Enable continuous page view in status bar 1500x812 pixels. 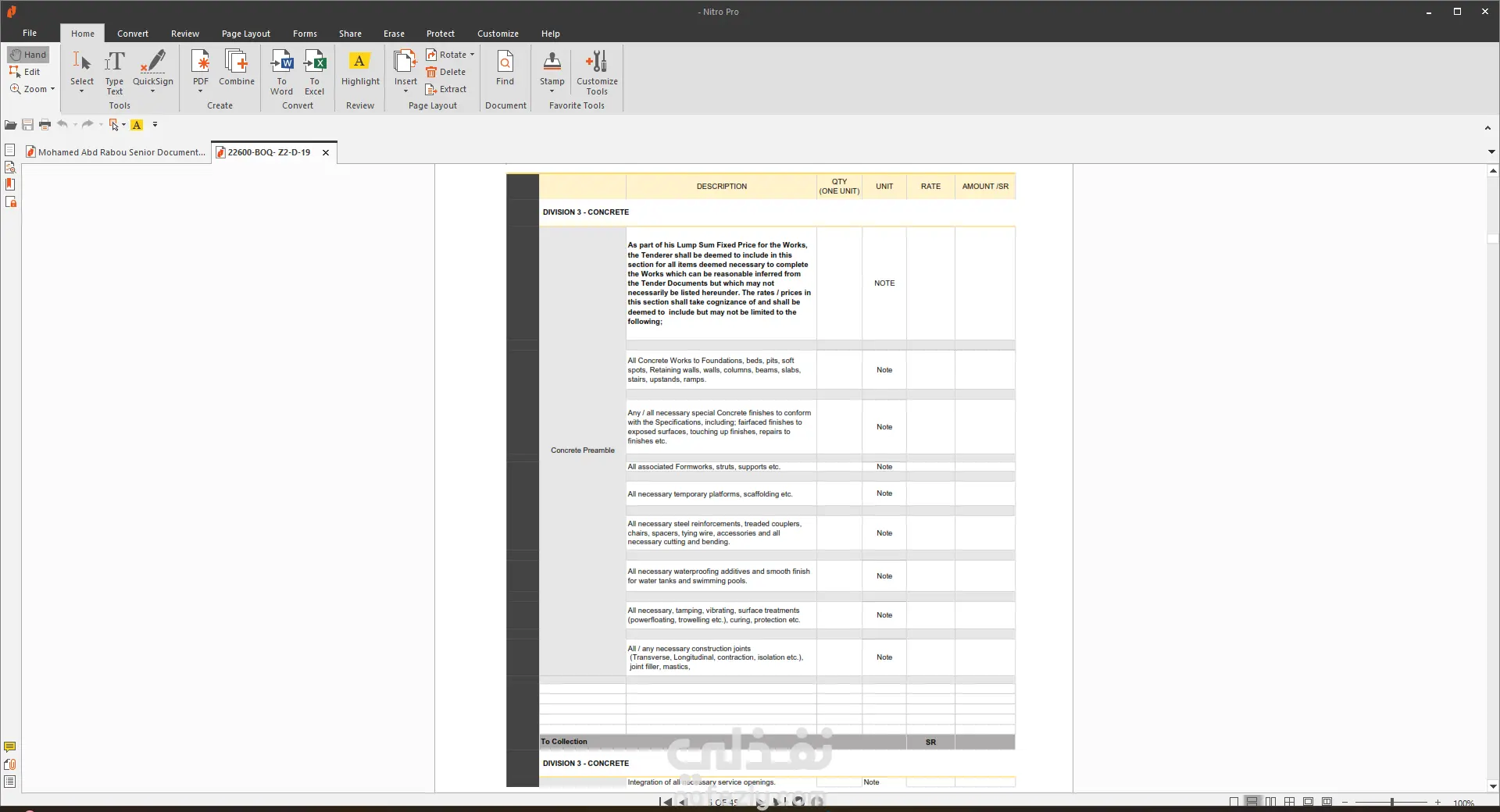point(1252,802)
